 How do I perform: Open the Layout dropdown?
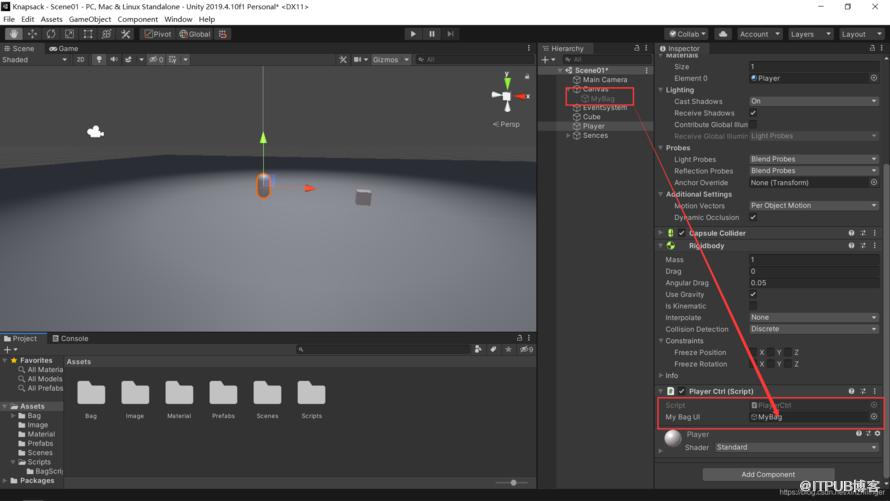[x=860, y=34]
